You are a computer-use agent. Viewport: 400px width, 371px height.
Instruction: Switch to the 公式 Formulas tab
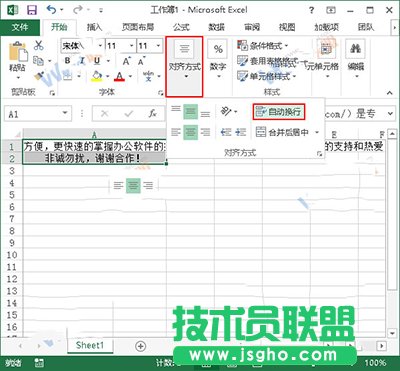point(181,27)
